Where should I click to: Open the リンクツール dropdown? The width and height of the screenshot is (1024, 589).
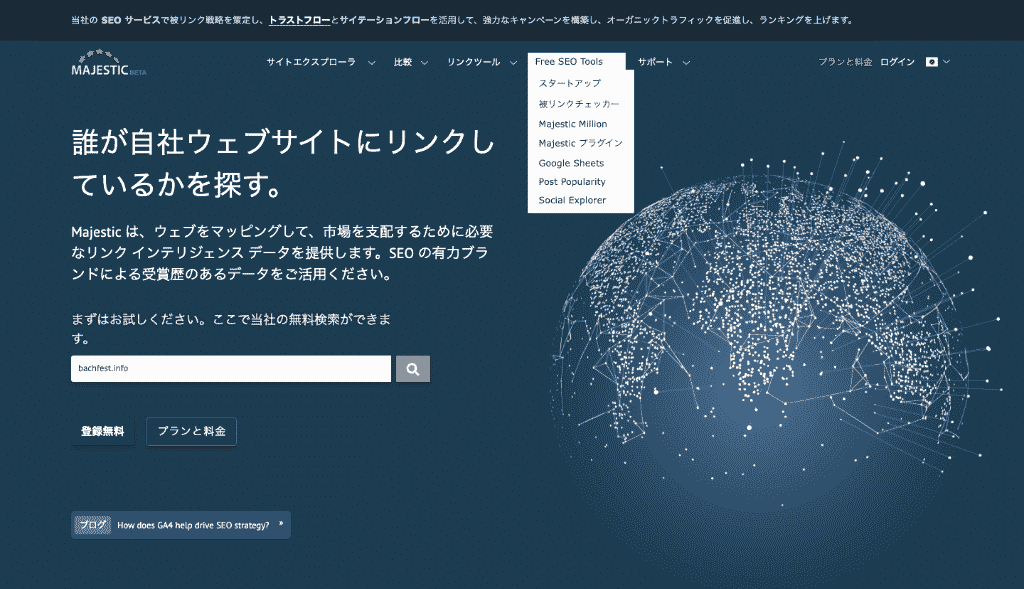pos(481,62)
